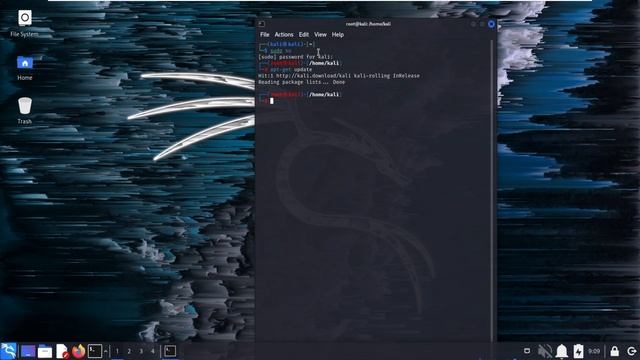The image size is (640, 360).
Task: Click the 'Reading package lists... Done' line
Action: click(301, 82)
